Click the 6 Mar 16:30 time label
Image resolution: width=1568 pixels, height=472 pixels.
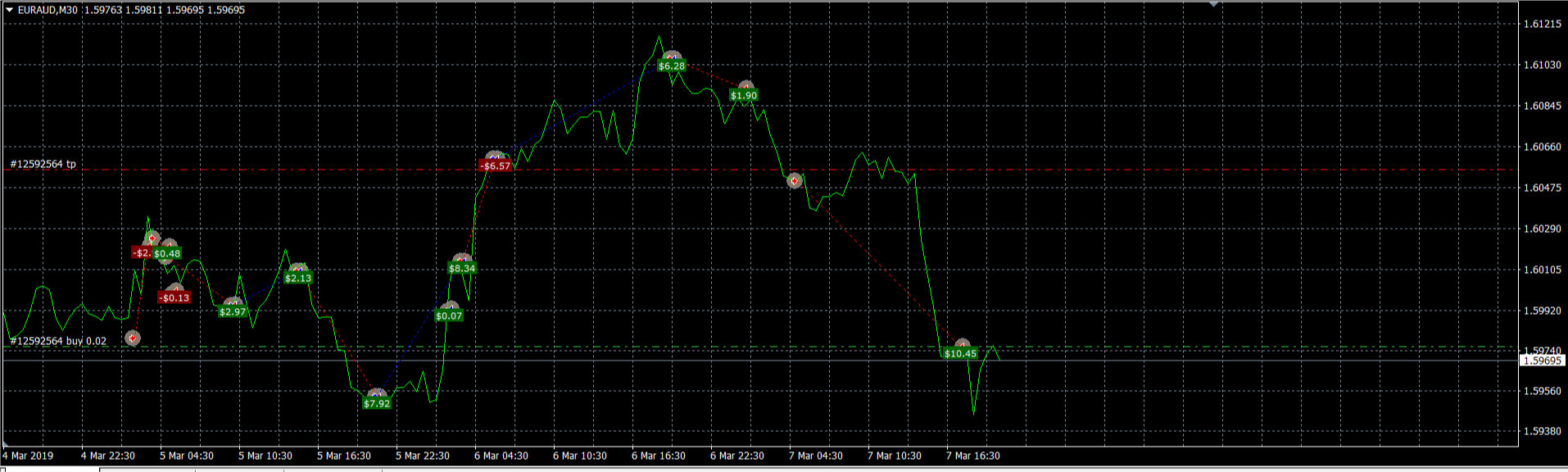(659, 456)
